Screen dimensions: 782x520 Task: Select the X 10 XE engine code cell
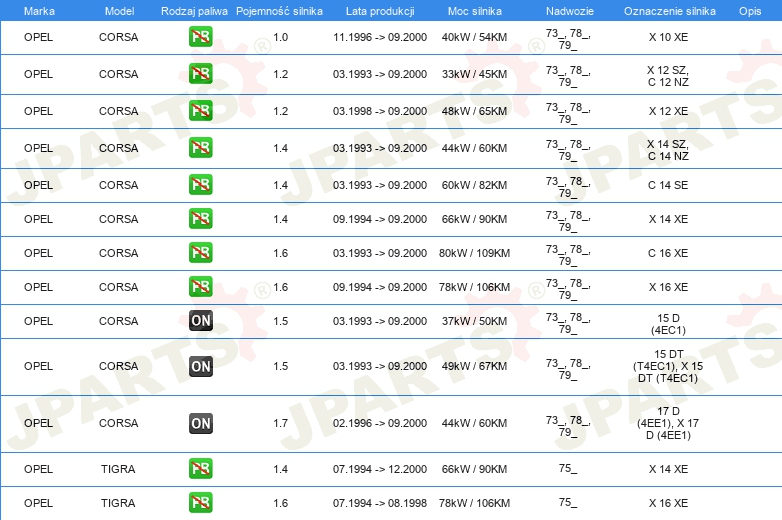[668, 37]
